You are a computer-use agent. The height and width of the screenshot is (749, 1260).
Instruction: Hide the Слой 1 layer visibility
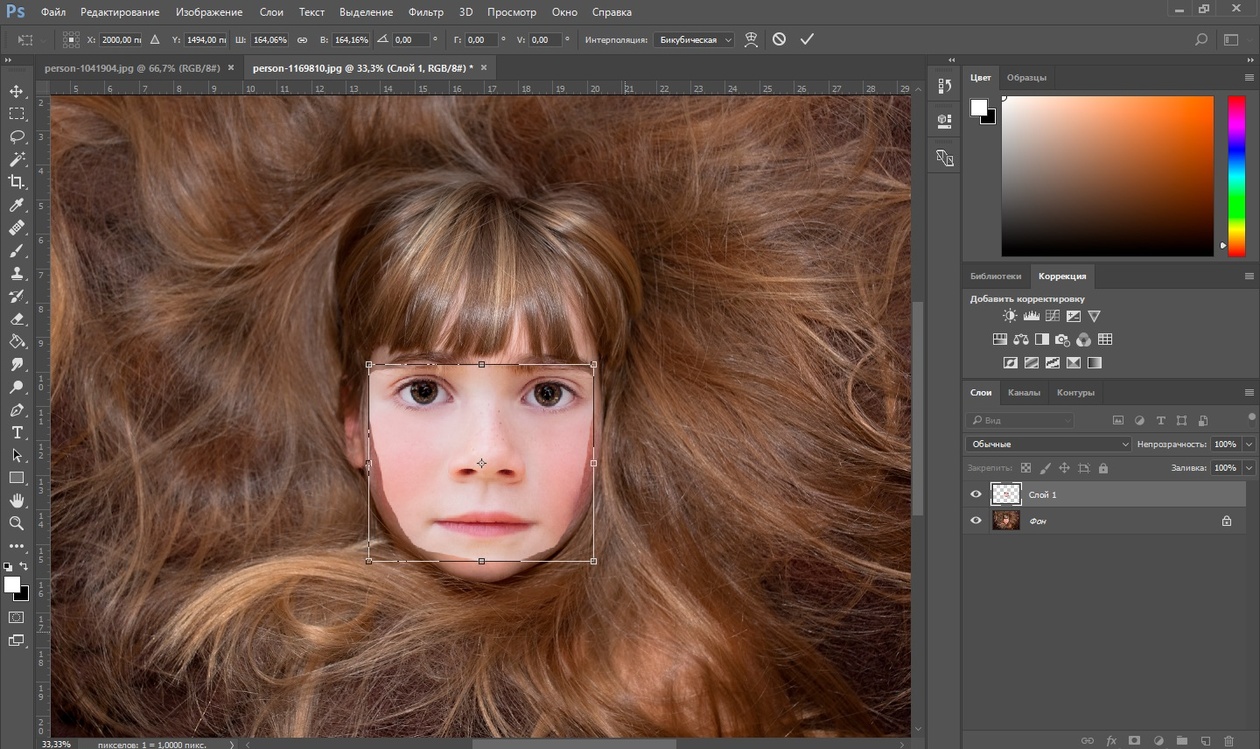tap(976, 494)
